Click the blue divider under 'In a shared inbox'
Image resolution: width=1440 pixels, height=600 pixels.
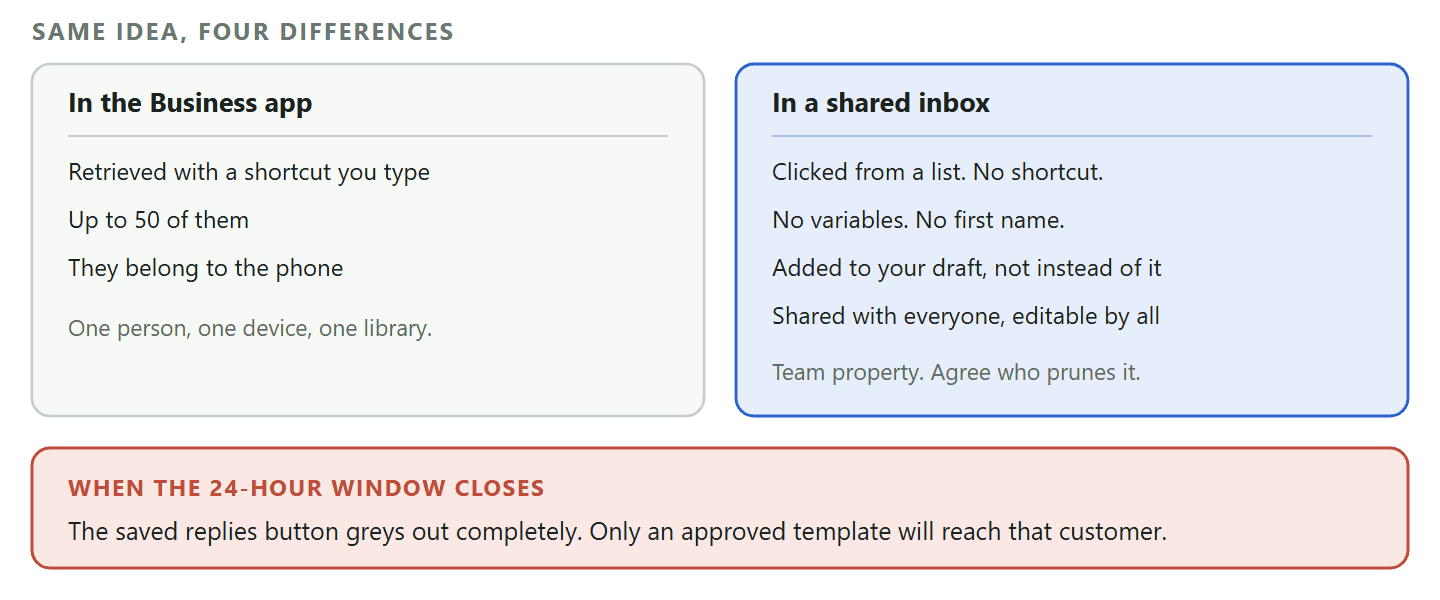1072,135
